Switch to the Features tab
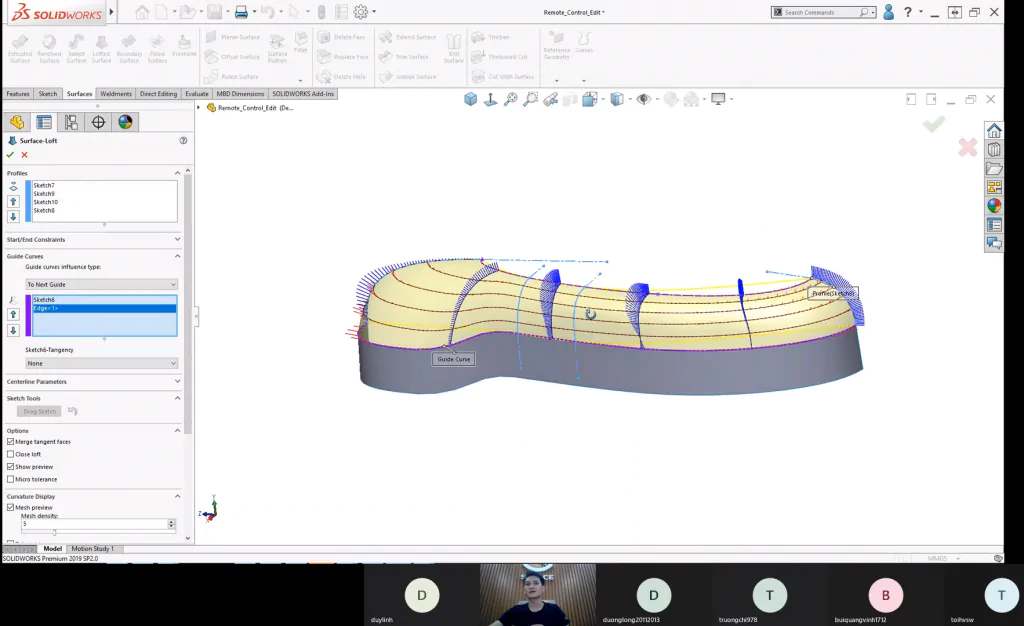The width and height of the screenshot is (1024, 626). pyautogui.click(x=18, y=94)
